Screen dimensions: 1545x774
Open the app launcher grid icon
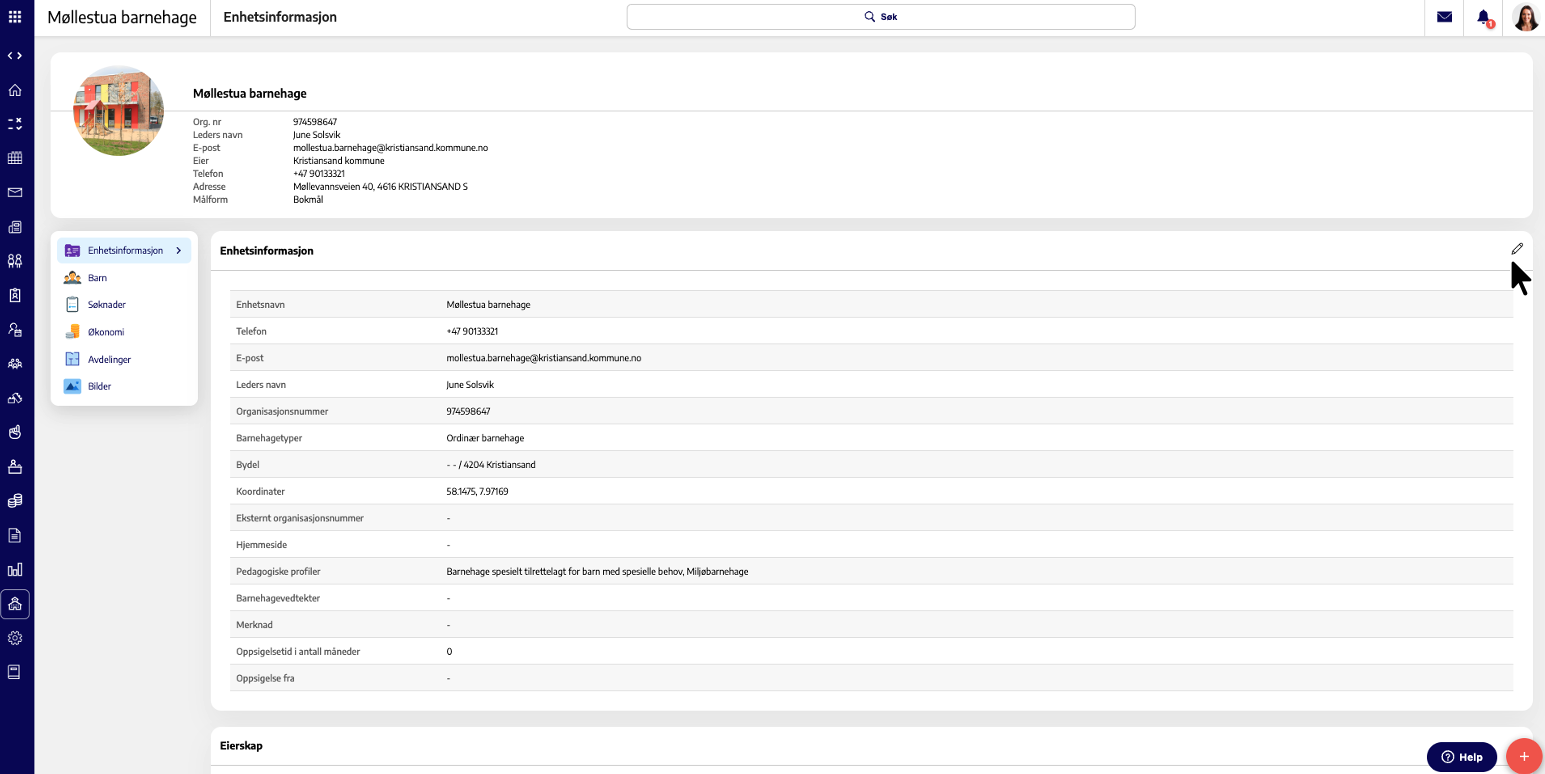[x=15, y=17]
